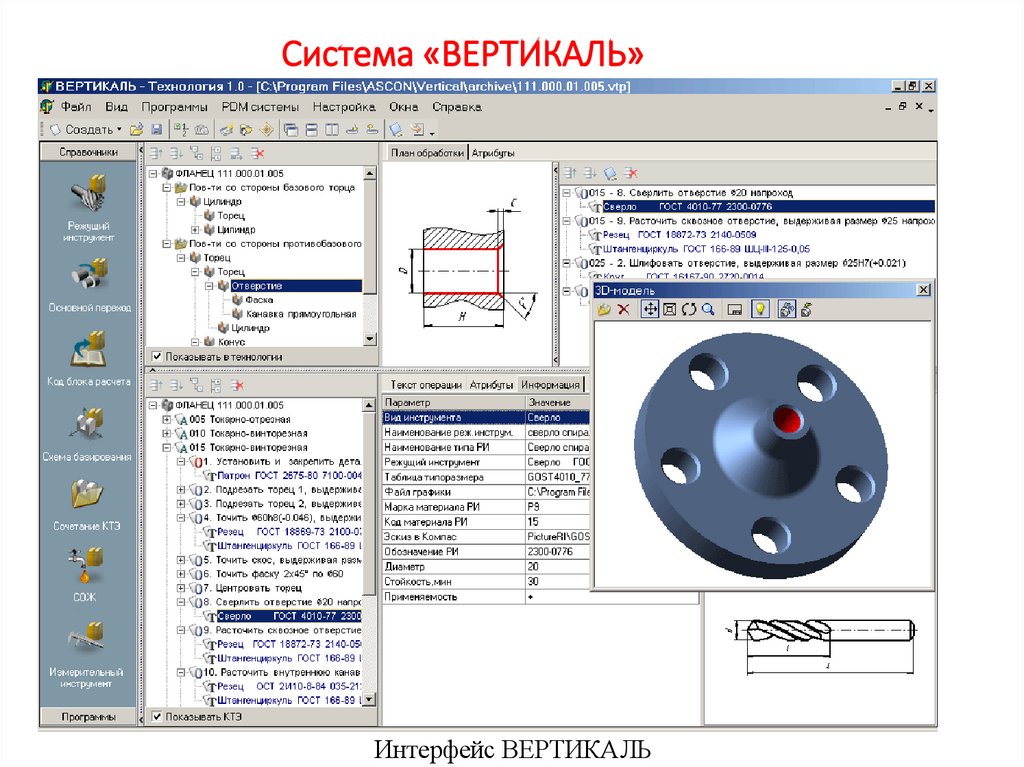The height and width of the screenshot is (767, 1024).
Task: Open the Сочетание КТЭ reference
Action: (x=87, y=505)
